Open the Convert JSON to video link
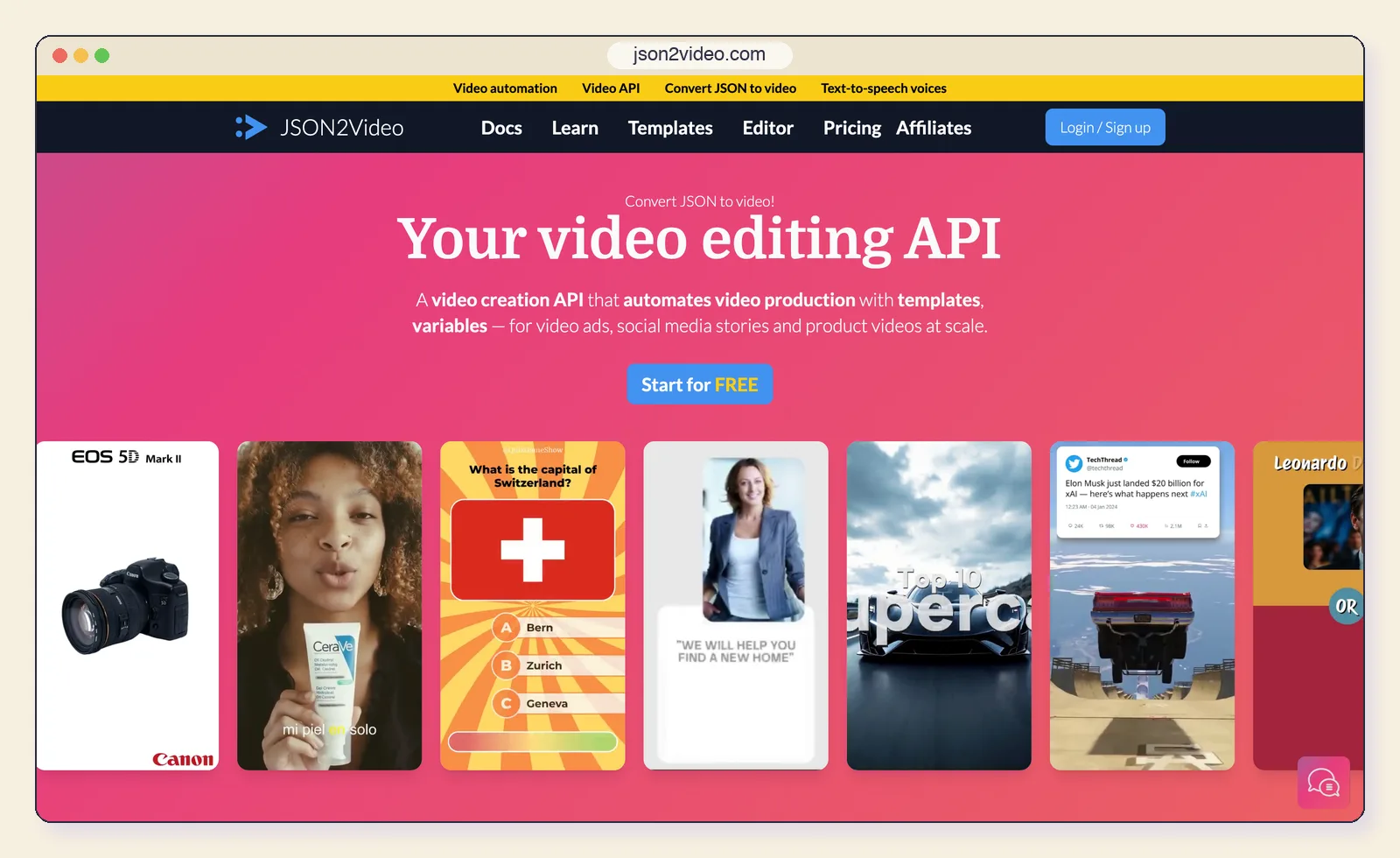 (731, 88)
